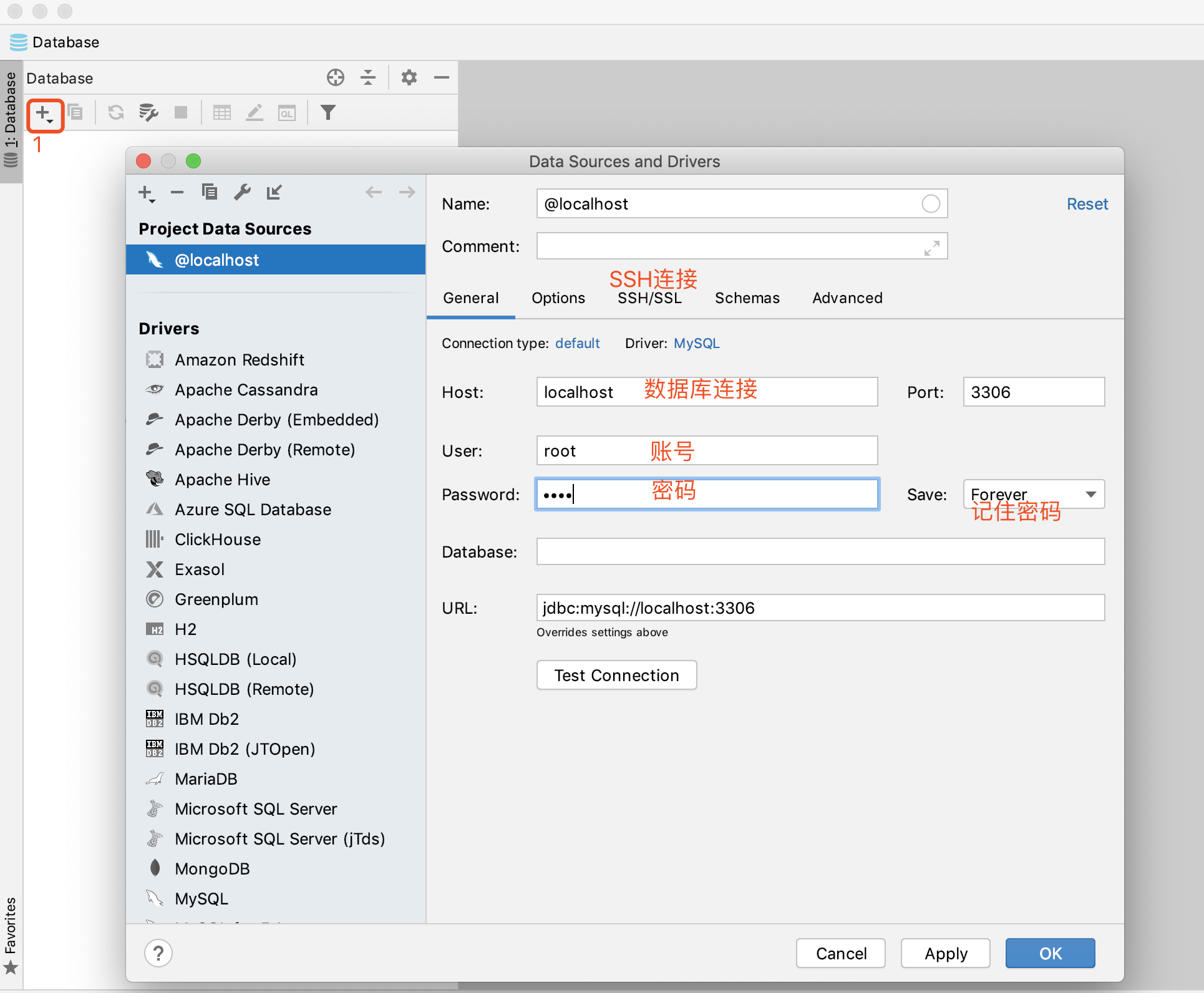Open driver properties with the wrench icon

tap(242, 192)
